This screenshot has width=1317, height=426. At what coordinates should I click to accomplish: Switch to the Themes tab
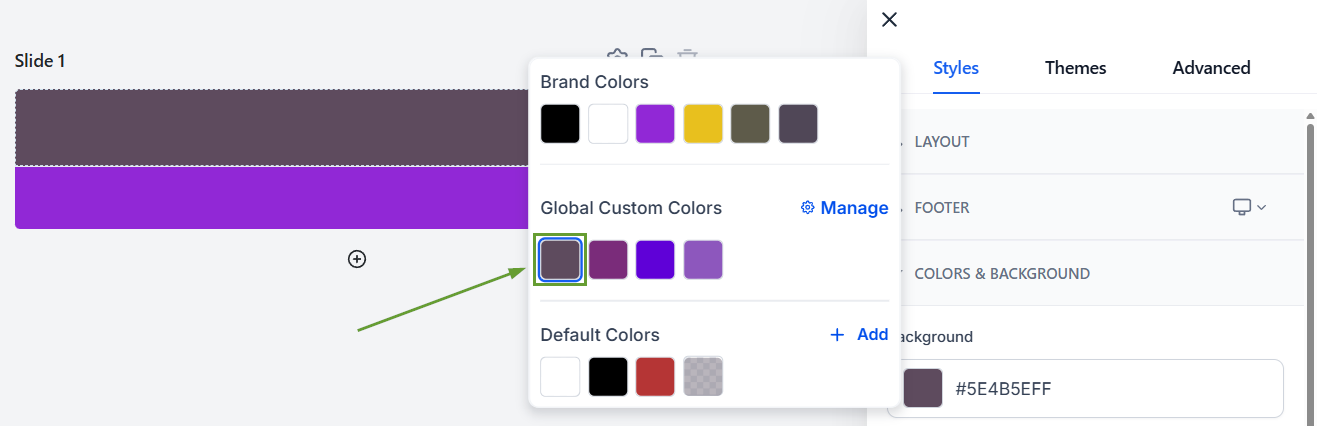(1075, 68)
